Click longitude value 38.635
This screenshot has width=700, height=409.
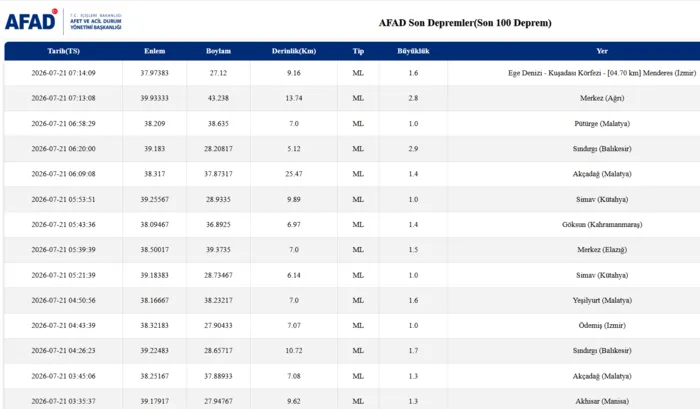tap(218, 123)
